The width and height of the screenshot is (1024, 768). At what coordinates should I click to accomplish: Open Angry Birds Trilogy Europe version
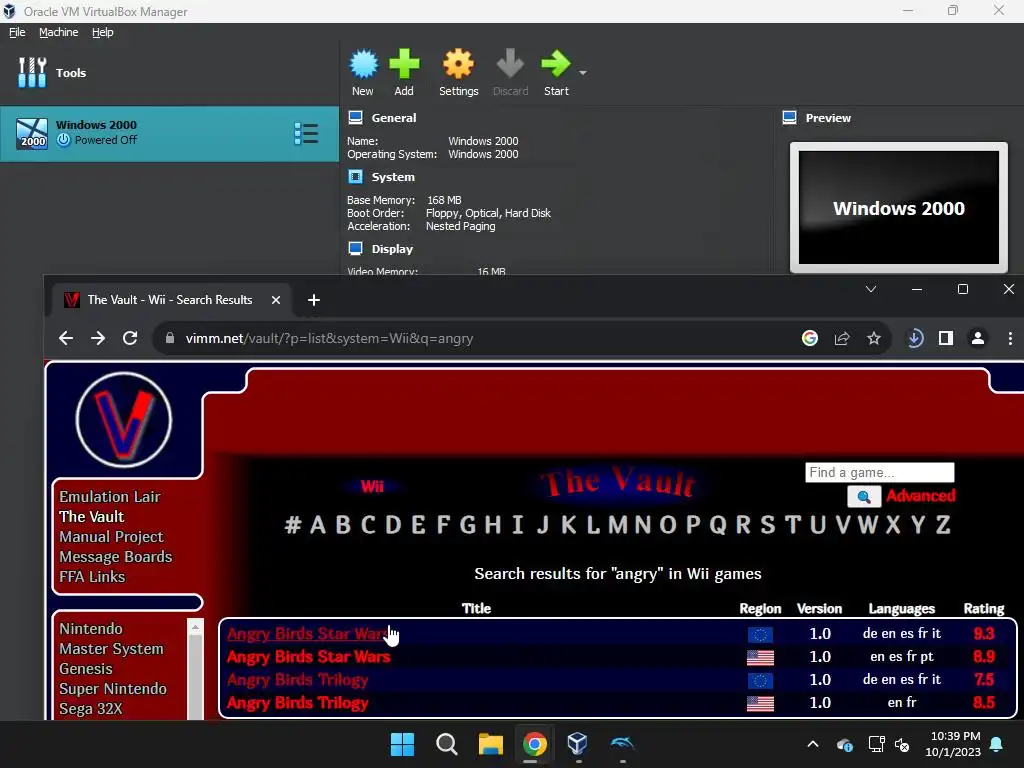297,680
